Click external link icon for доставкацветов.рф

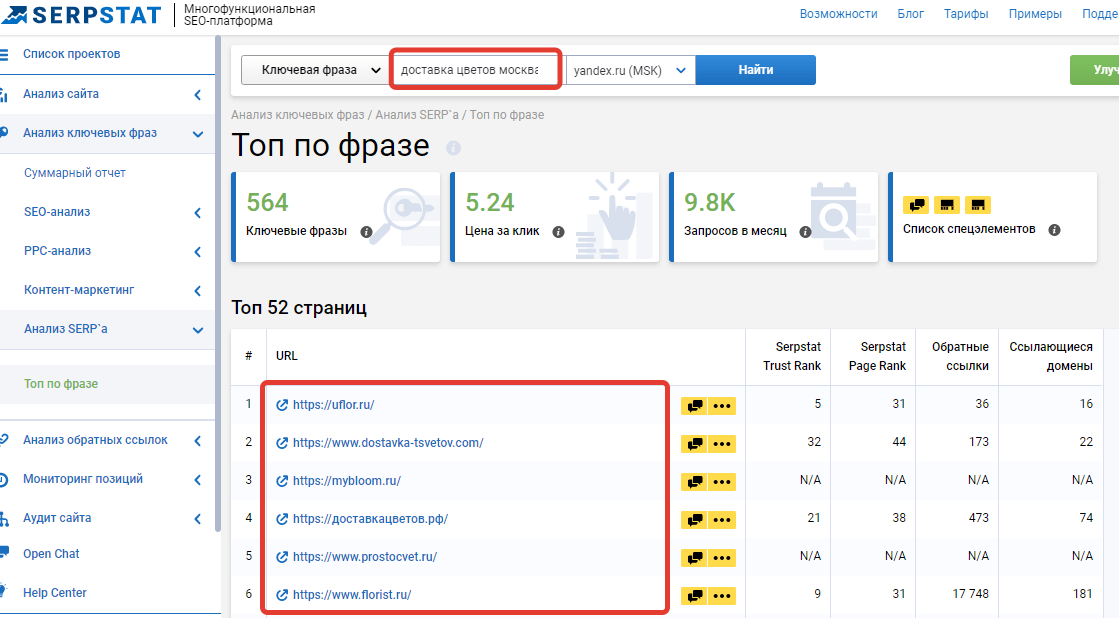[x=283, y=519]
